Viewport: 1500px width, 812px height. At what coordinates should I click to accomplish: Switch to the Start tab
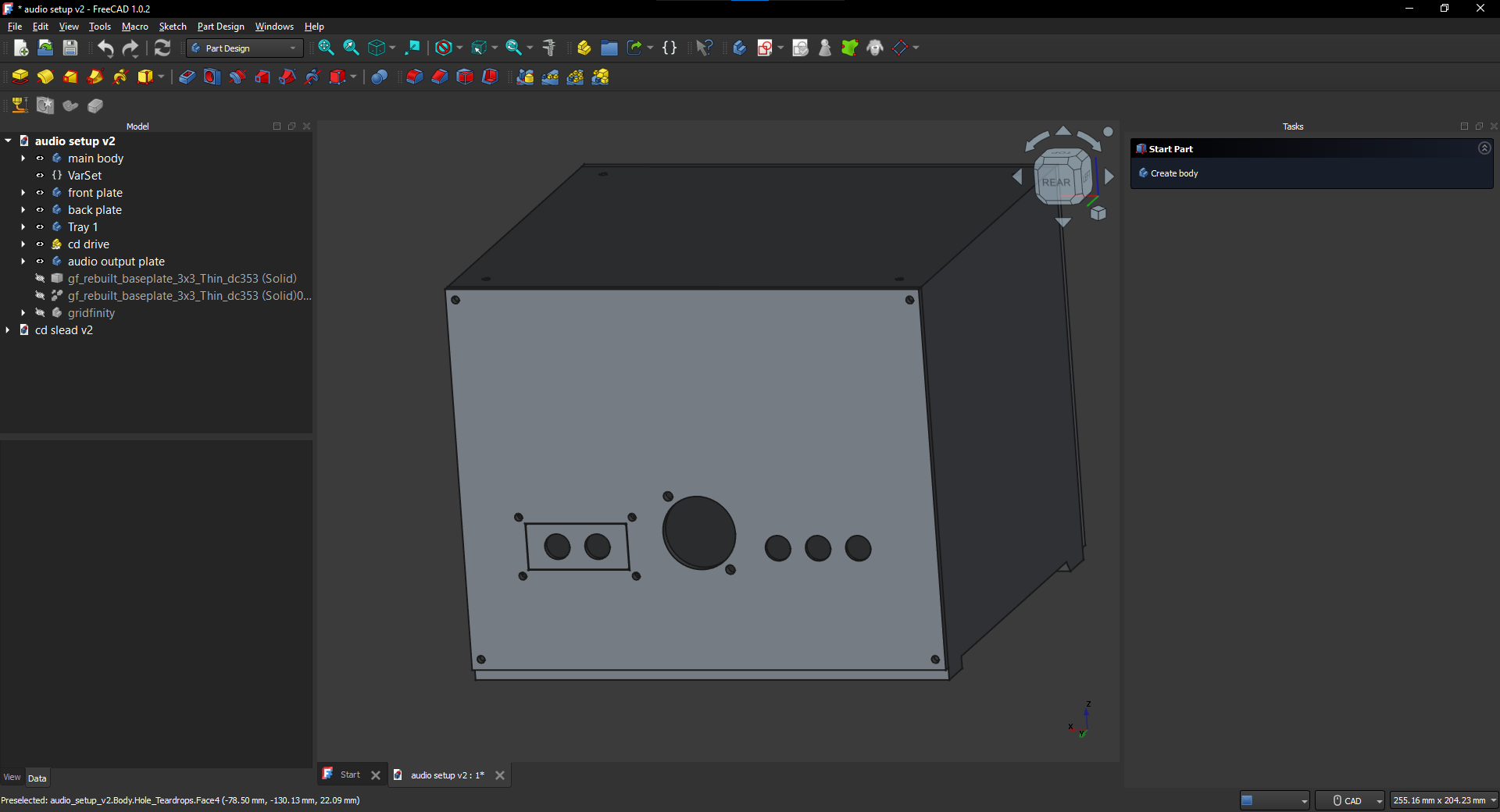350,775
